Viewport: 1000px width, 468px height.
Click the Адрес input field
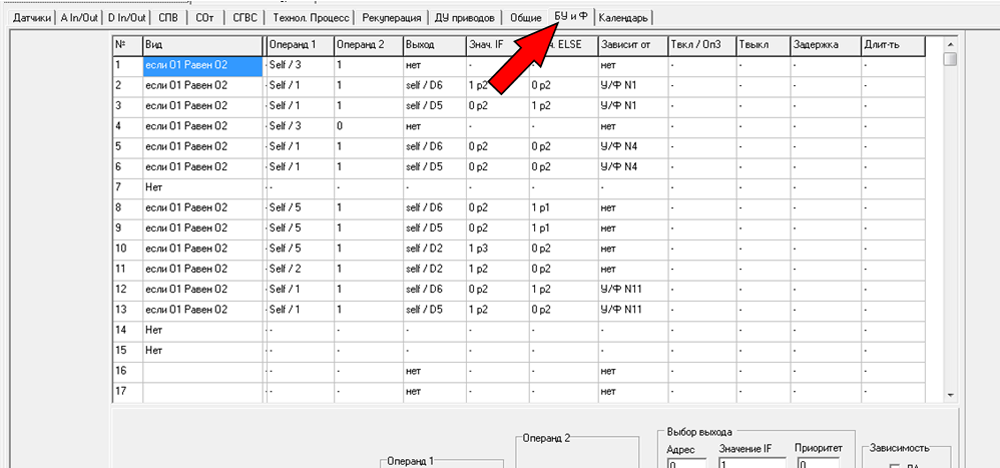685,464
